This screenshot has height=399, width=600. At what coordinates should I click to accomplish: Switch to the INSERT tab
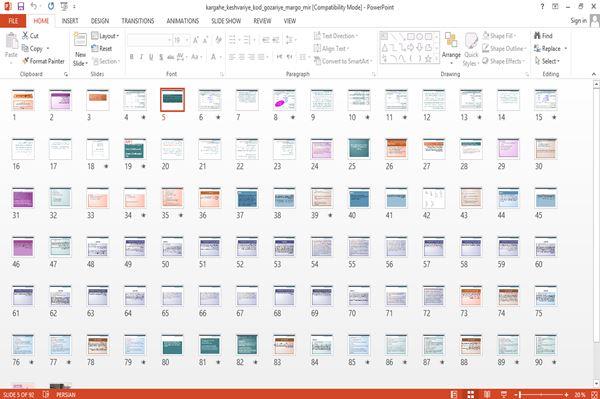[x=70, y=21]
